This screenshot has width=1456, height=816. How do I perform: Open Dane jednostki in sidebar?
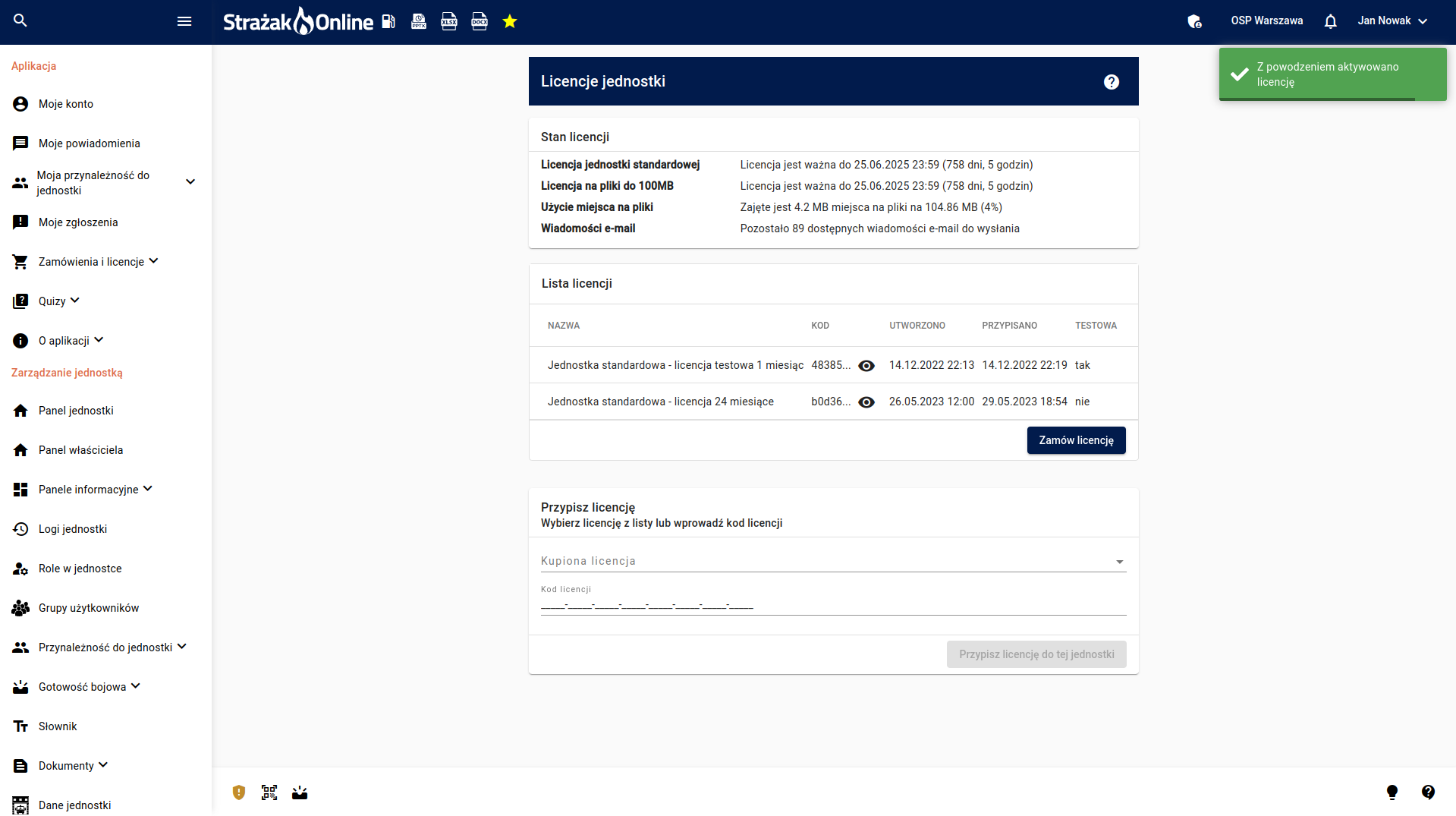click(74, 805)
